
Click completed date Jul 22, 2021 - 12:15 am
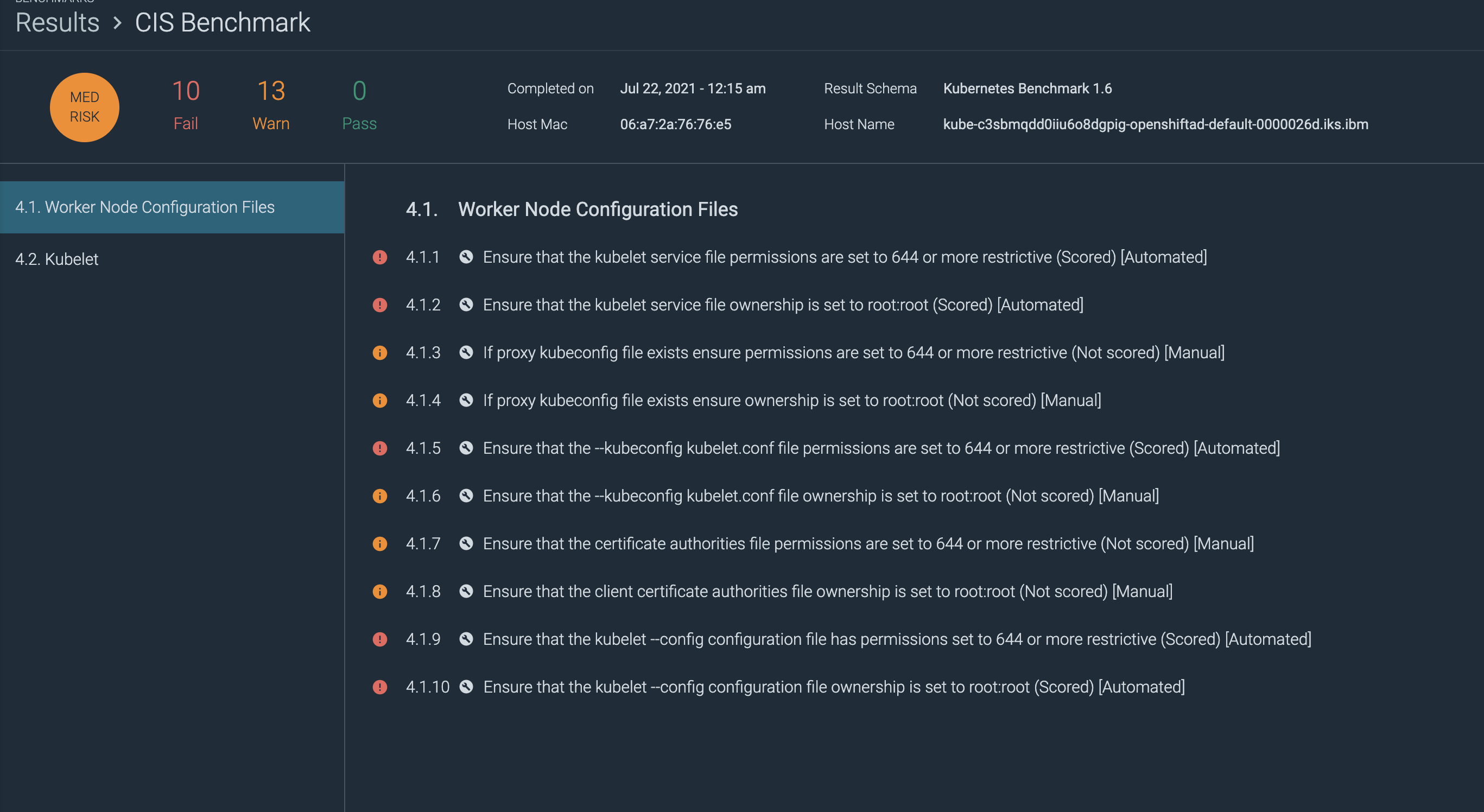tap(693, 88)
